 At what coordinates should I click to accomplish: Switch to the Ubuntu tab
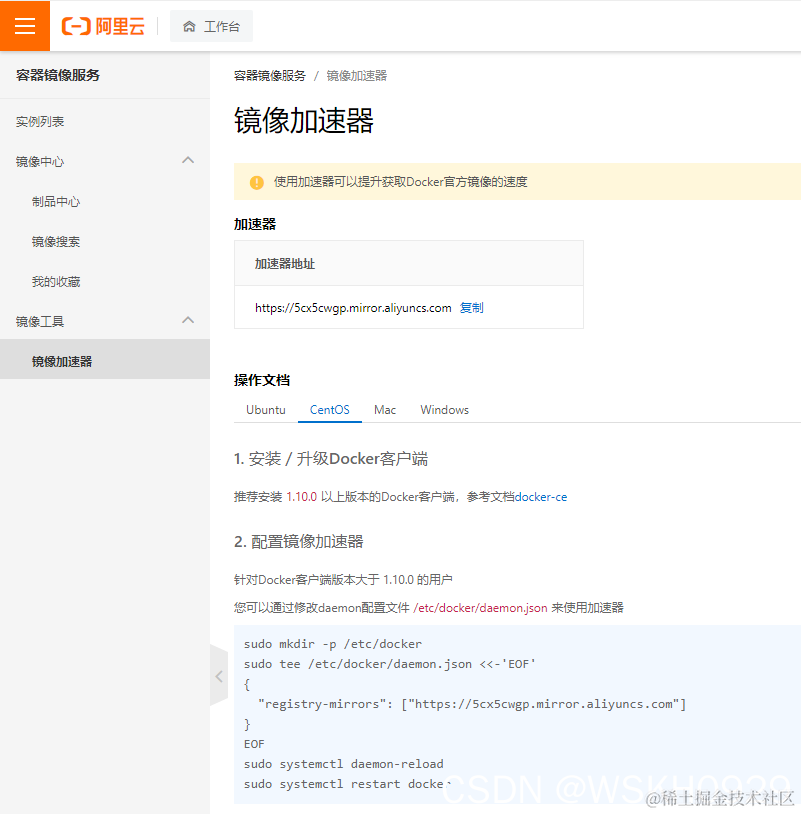(266, 410)
